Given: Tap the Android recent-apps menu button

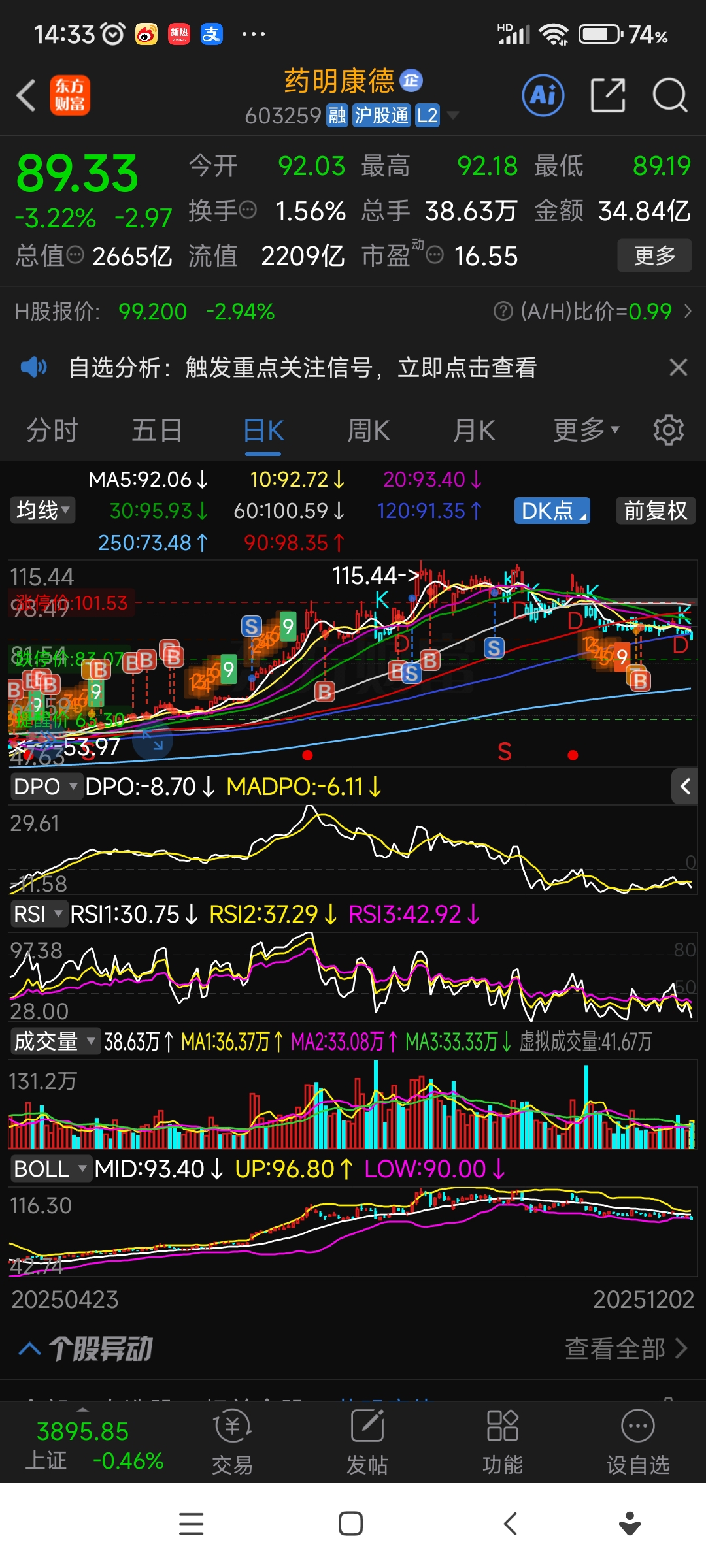Looking at the screenshot, I should coord(191,1524).
